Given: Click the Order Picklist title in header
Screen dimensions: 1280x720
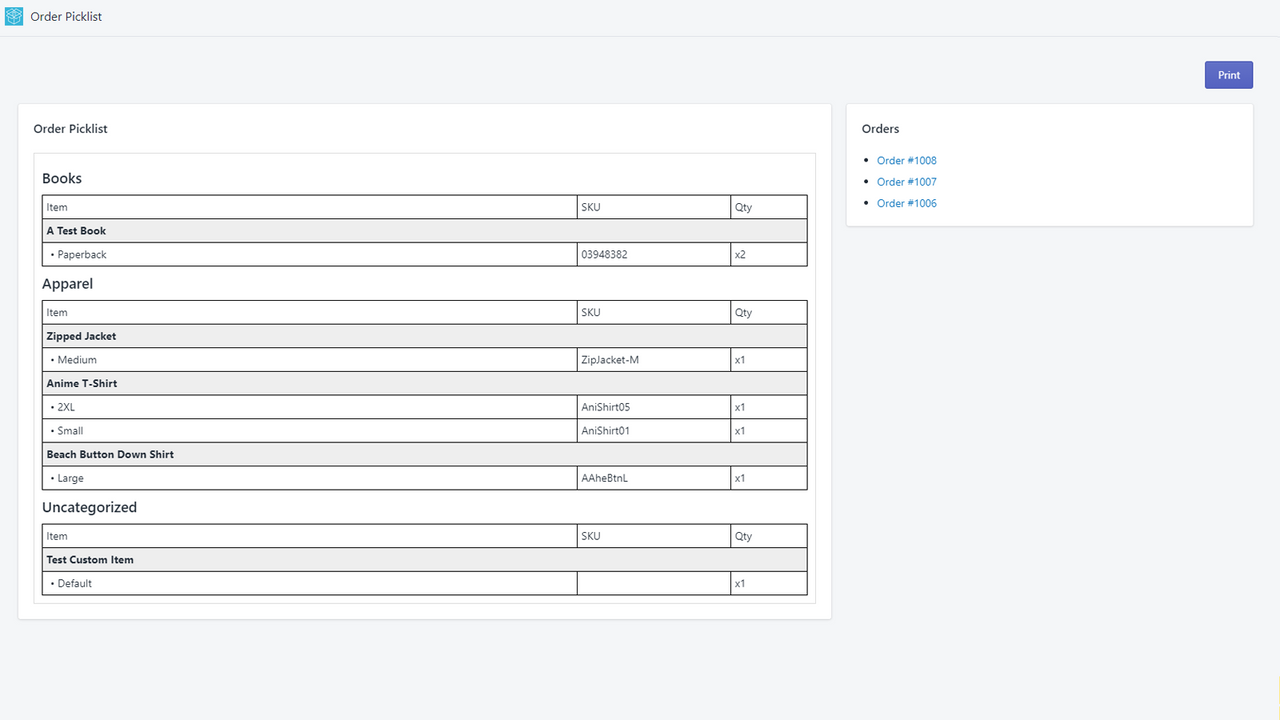Looking at the screenshot, I should click(x=66, y=17).
